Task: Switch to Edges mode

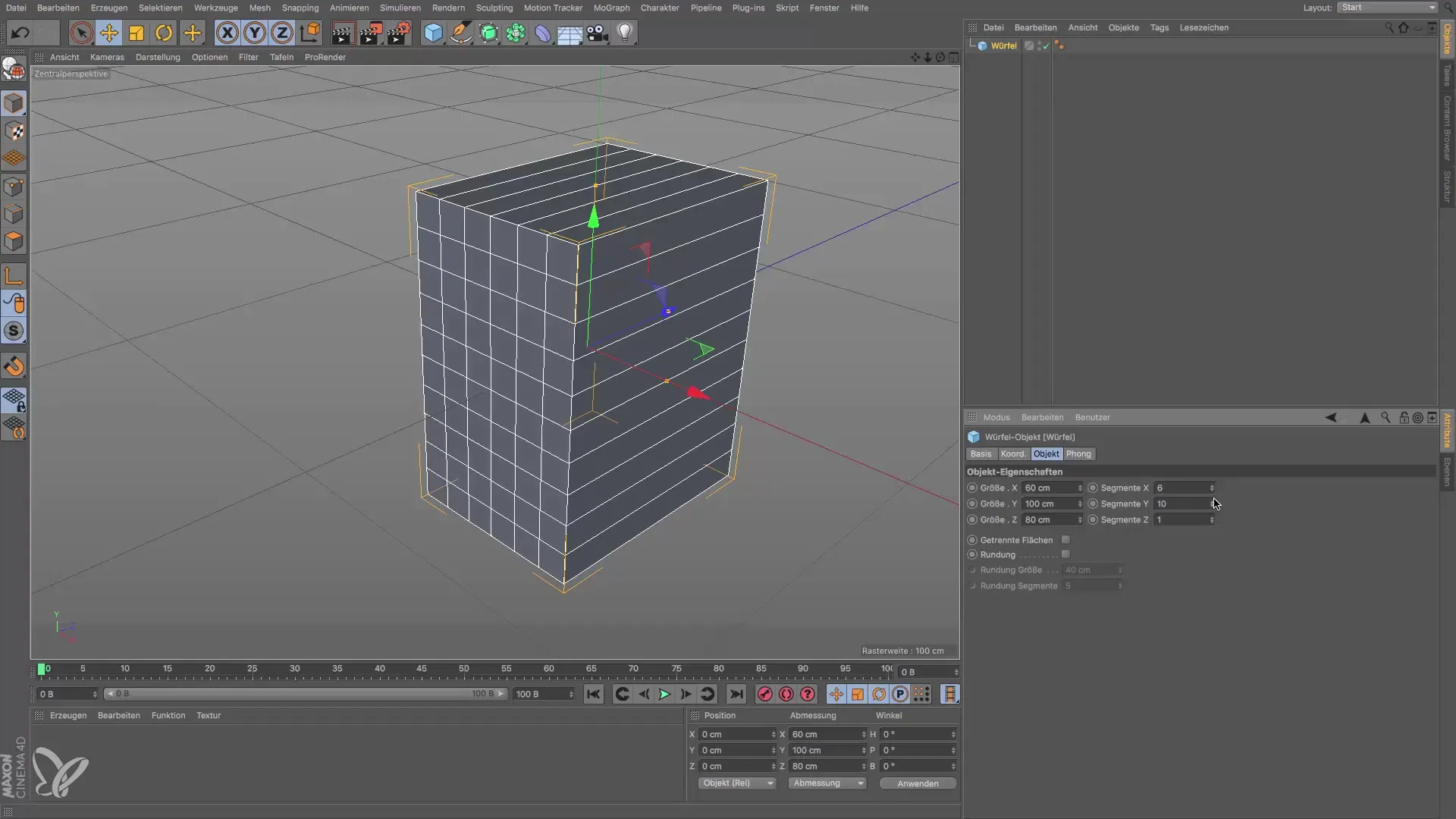Action: (14, 215)
